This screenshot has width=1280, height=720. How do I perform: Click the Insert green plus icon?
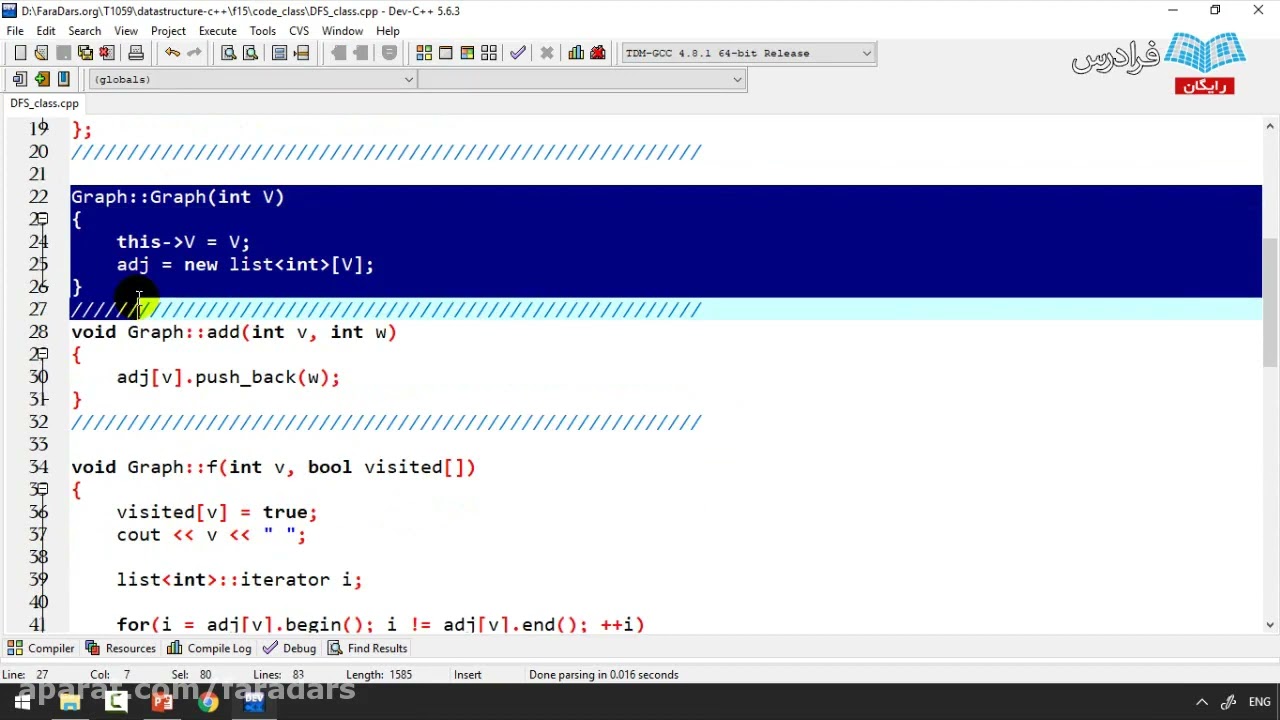pyautogui.click(x=42, y=79)
